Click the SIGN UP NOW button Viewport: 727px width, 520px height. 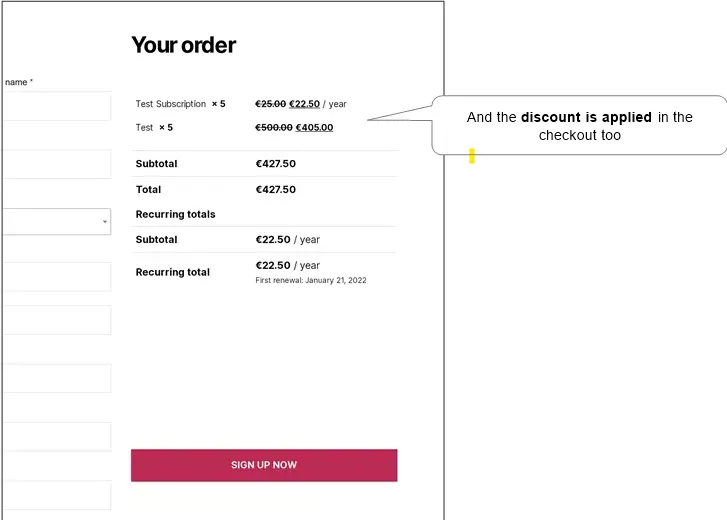tap(264, 465)
